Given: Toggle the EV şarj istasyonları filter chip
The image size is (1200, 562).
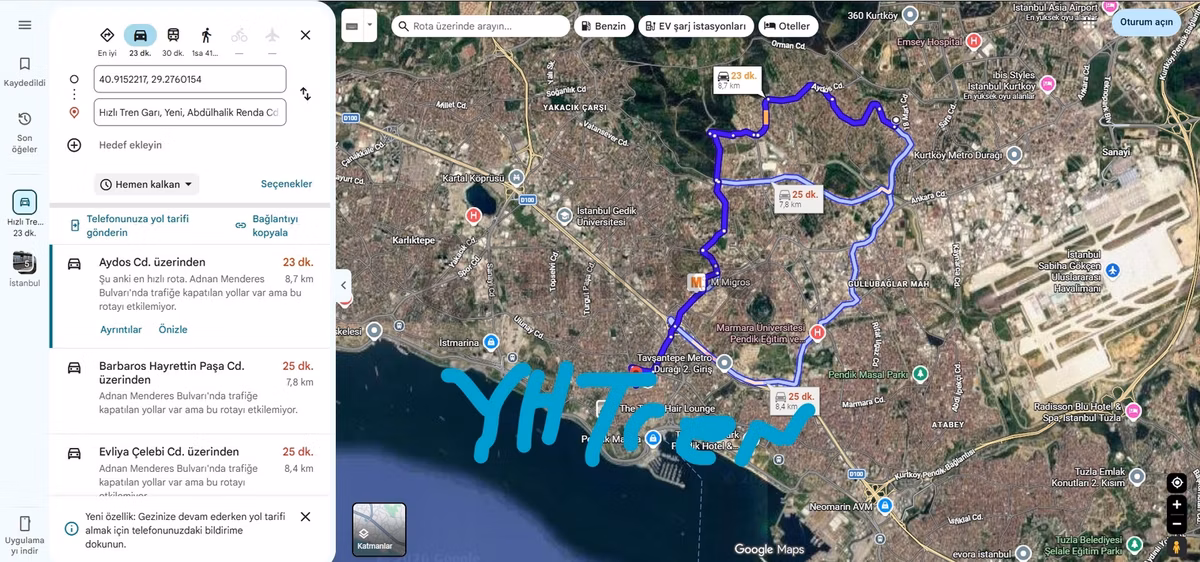Looking at the screenshot, I should 697,26.
